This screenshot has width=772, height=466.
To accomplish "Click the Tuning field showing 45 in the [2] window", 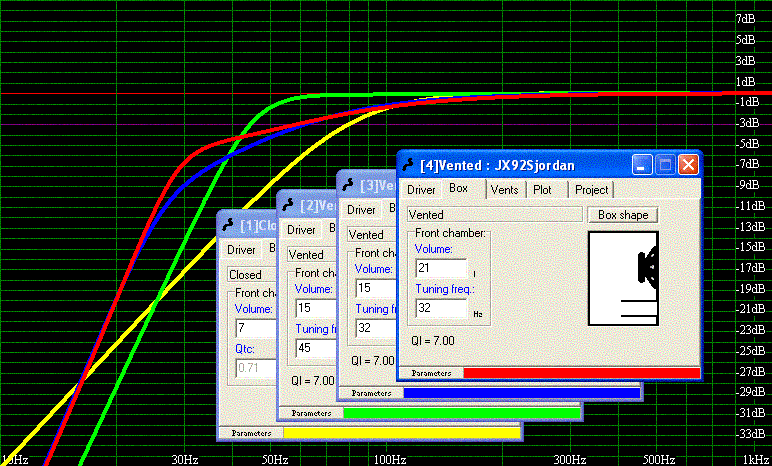I will pos(317,348).
